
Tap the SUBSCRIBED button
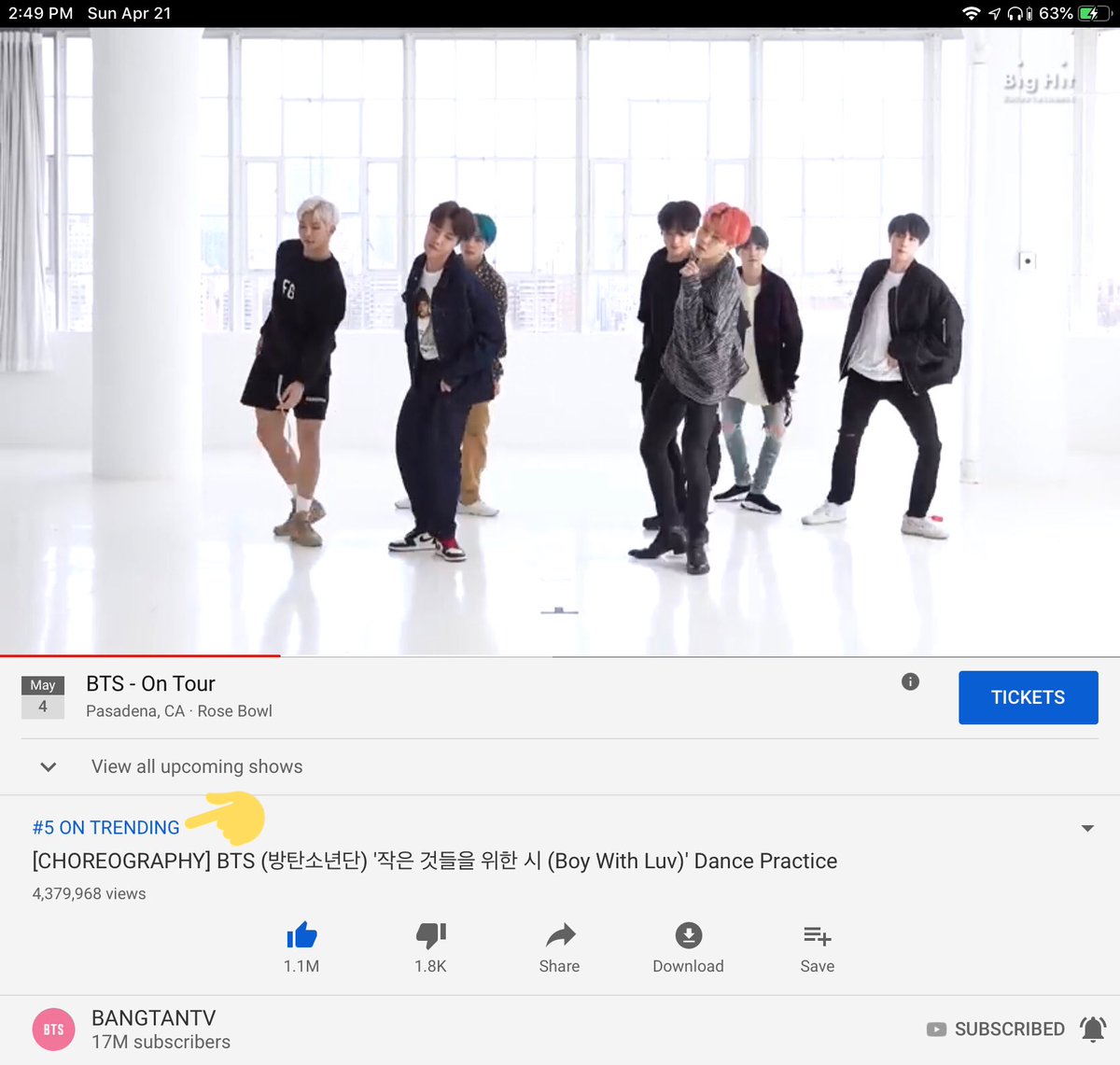(x=996, y=1029)
